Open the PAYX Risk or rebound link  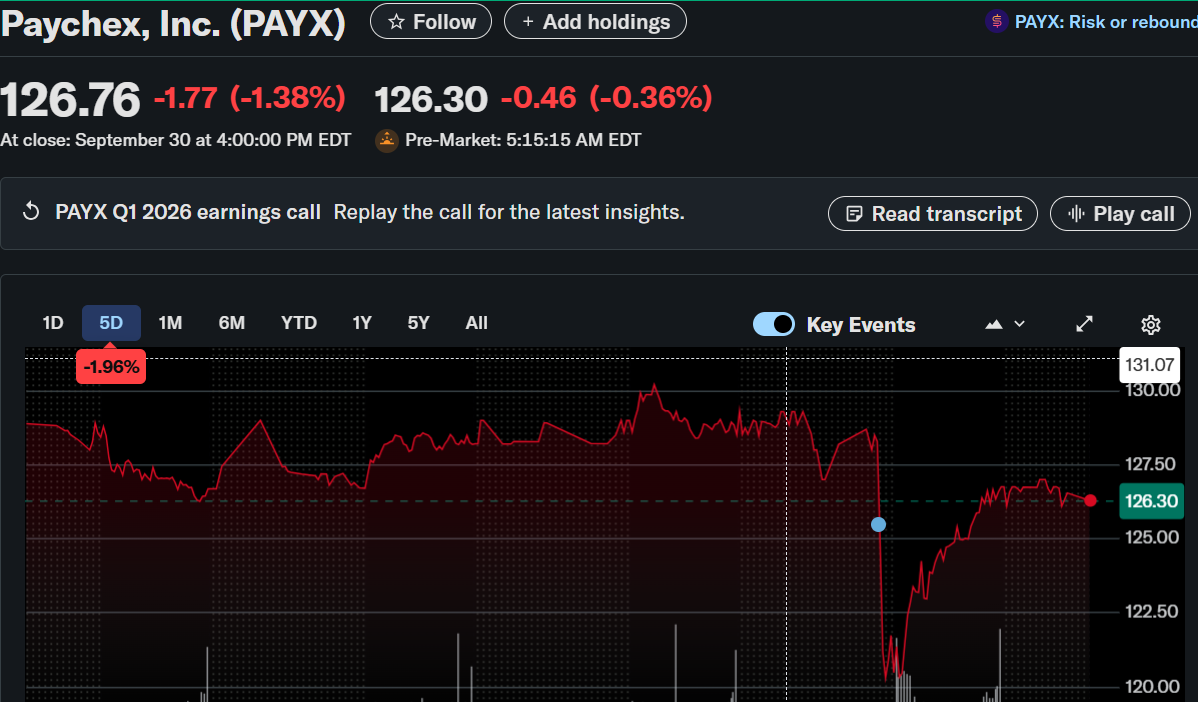coord(1105,22)
